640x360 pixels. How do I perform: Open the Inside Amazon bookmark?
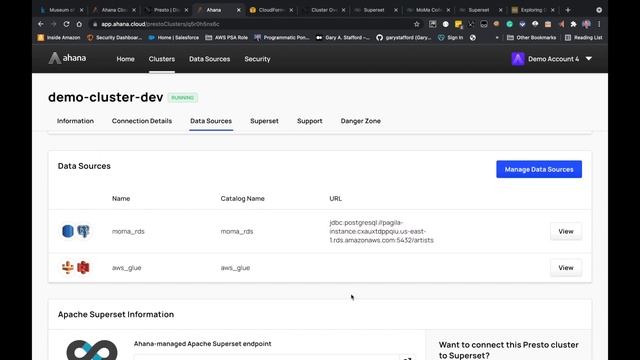point(59,38)
